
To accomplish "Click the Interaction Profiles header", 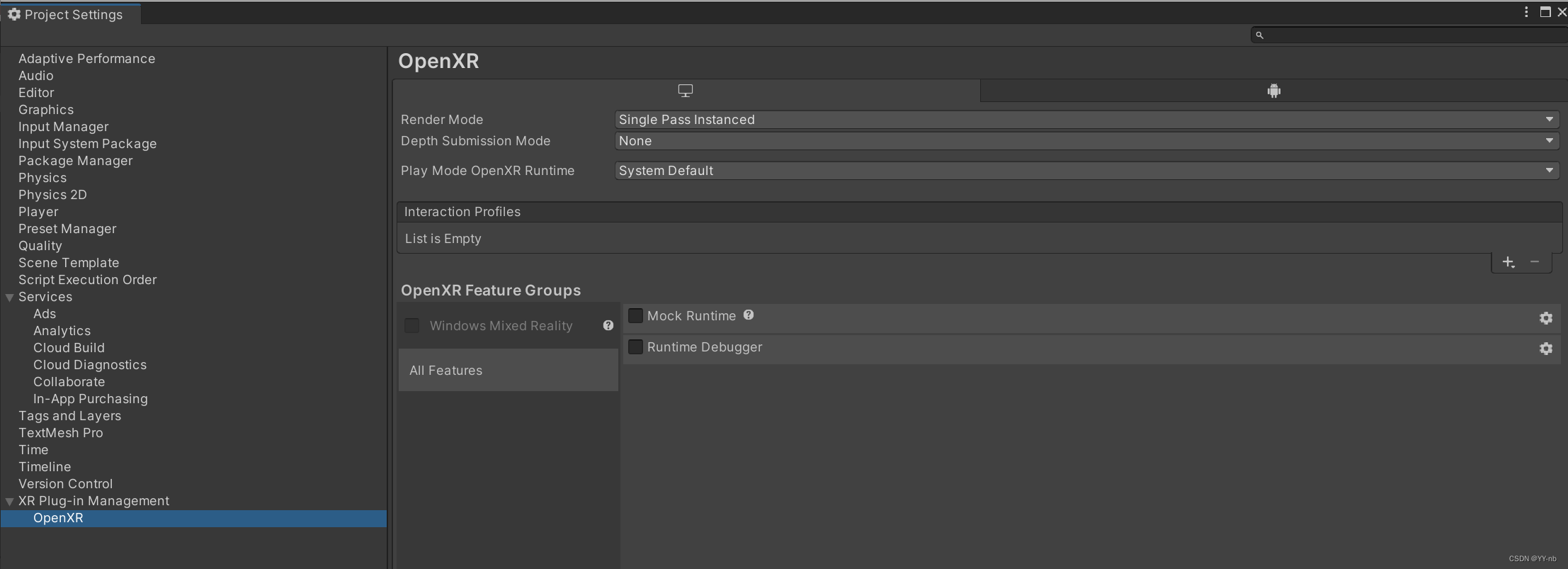I will point(979,212).
